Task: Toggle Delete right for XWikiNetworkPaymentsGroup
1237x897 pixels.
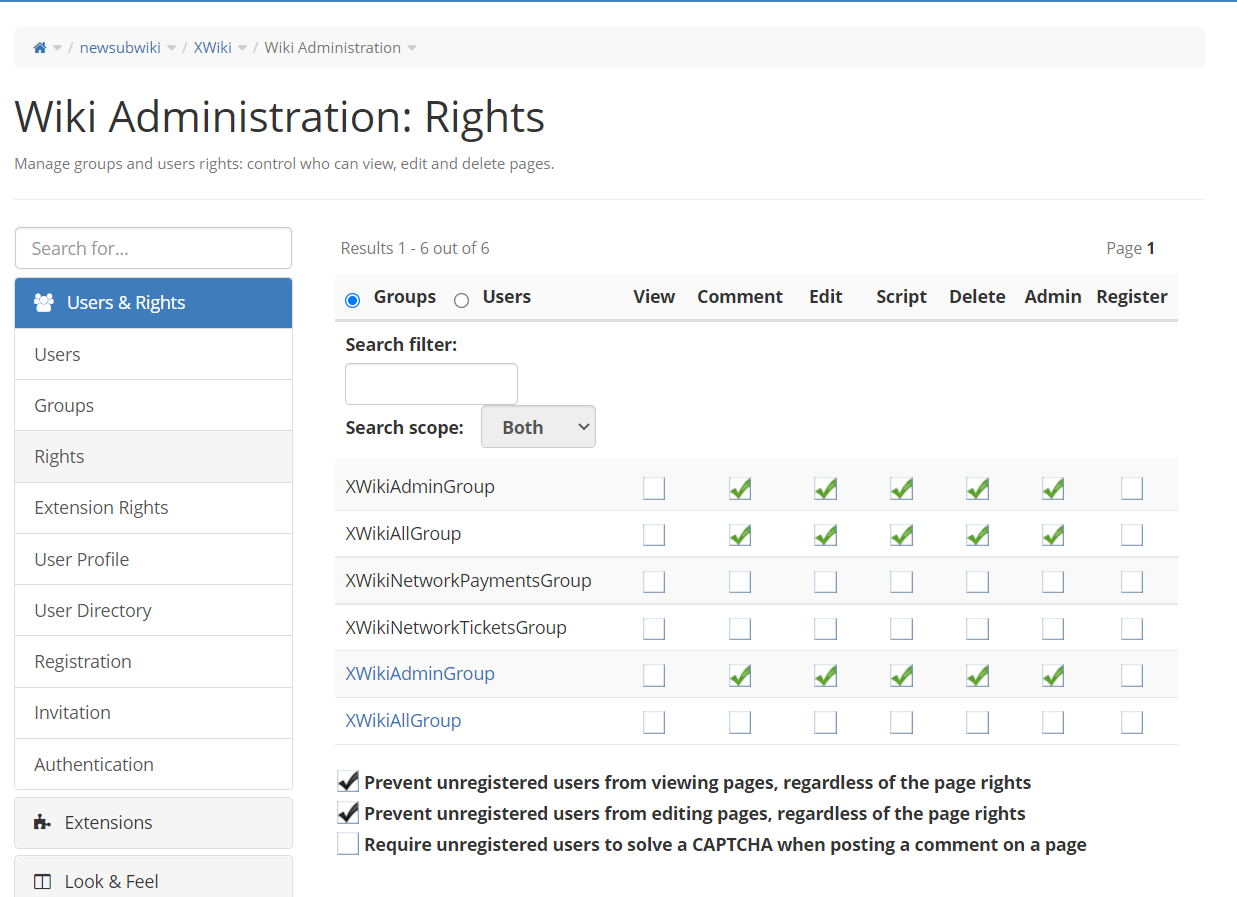Action: click(977, 581)
